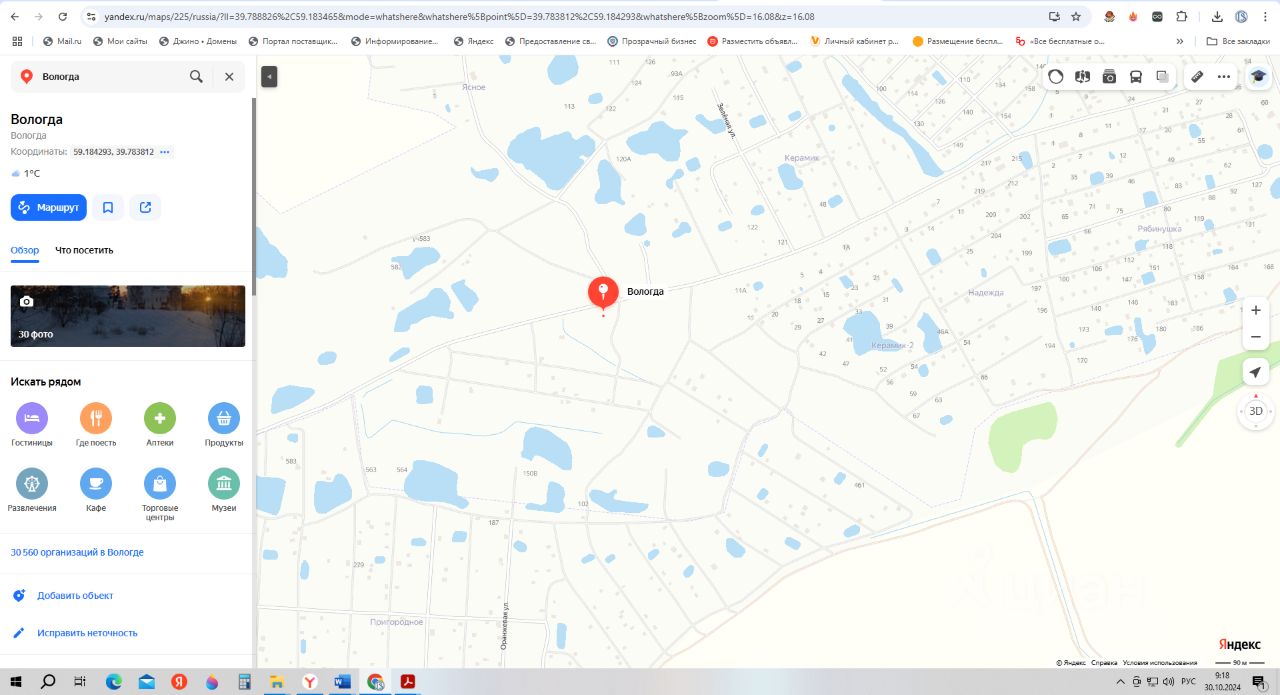
Task: Reload the page in browser
Action: coord(63,17)
